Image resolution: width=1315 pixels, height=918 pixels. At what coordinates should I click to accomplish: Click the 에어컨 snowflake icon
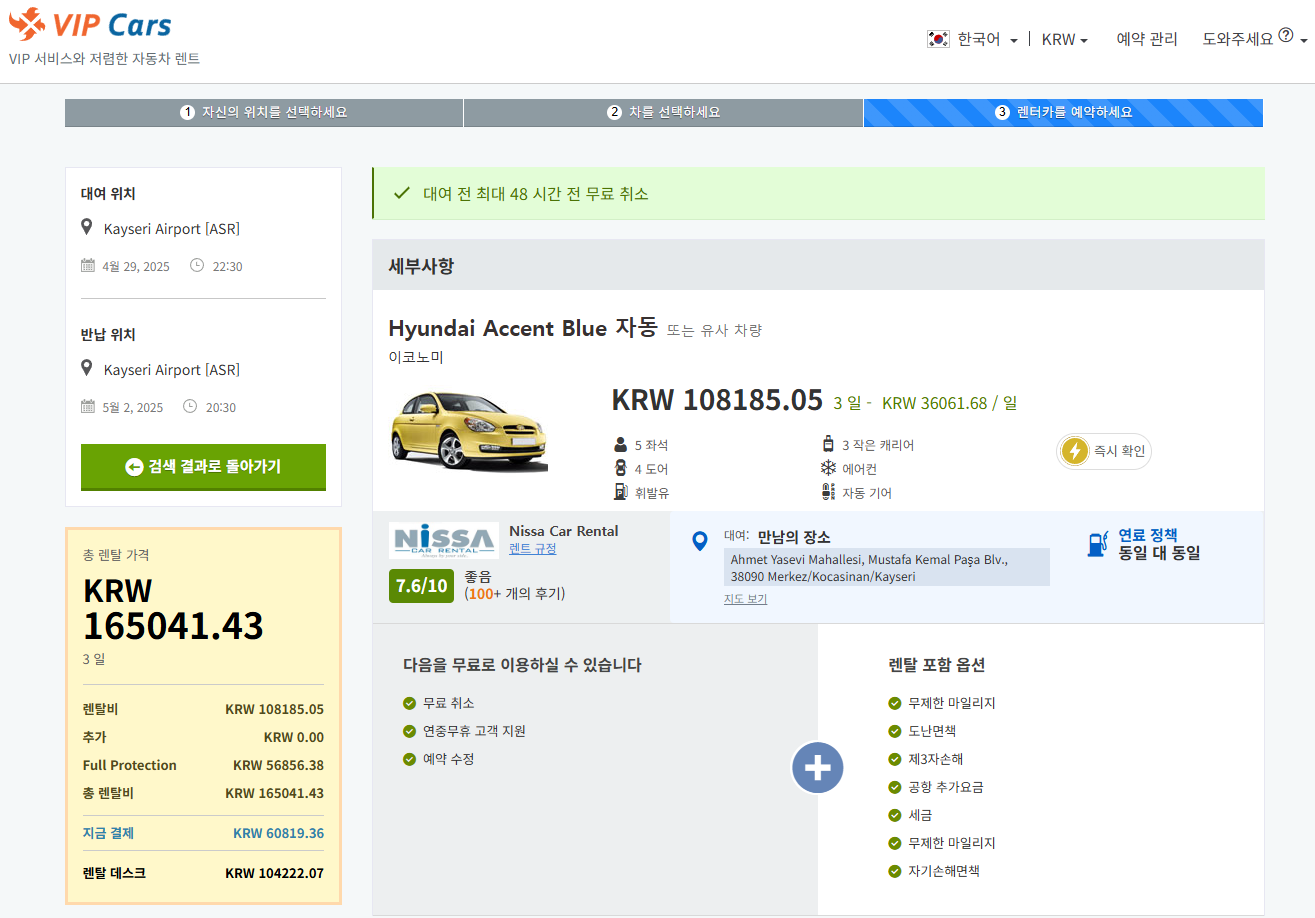click(x=828, y=468)
